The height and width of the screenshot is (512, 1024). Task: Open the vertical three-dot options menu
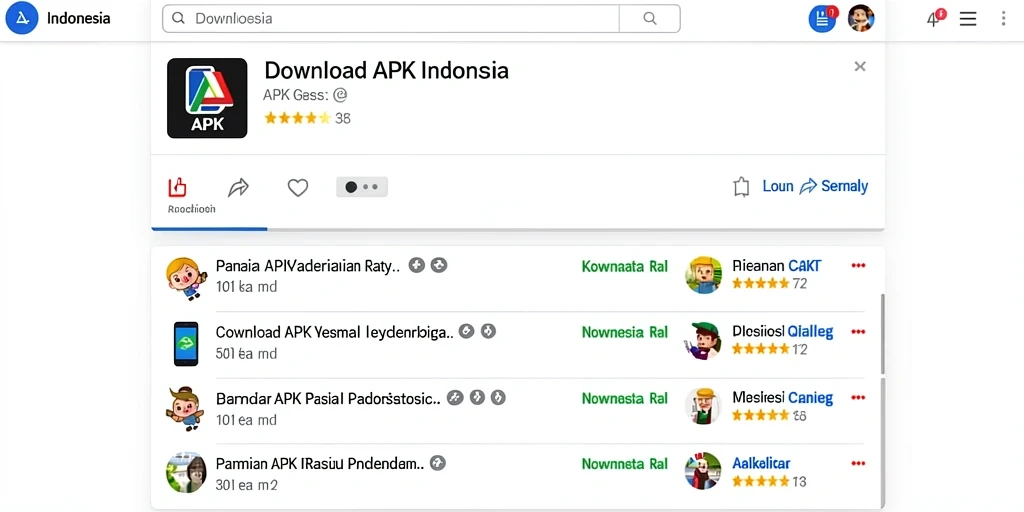[1004, 18]
